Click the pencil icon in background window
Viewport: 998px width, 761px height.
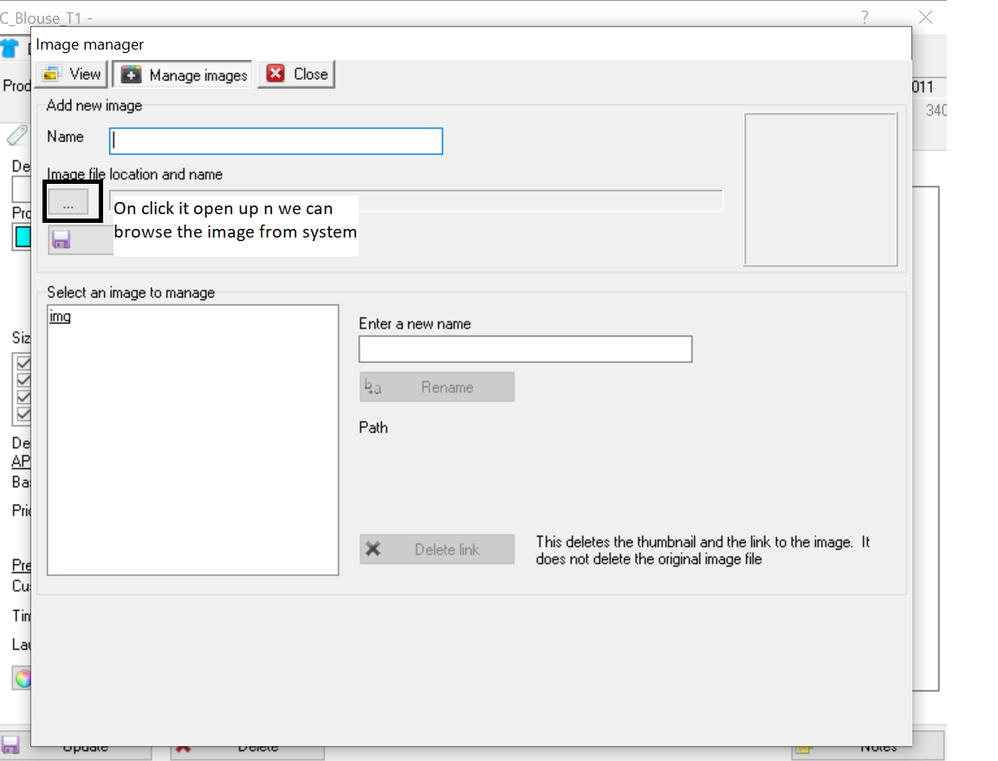click(x=17, y=134)
